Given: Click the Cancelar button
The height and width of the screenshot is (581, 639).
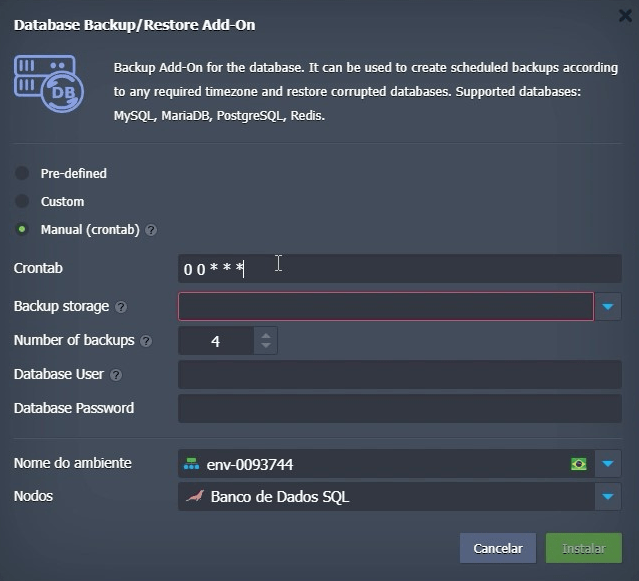Looking at the screenshot, I should (x=498, y=548).
